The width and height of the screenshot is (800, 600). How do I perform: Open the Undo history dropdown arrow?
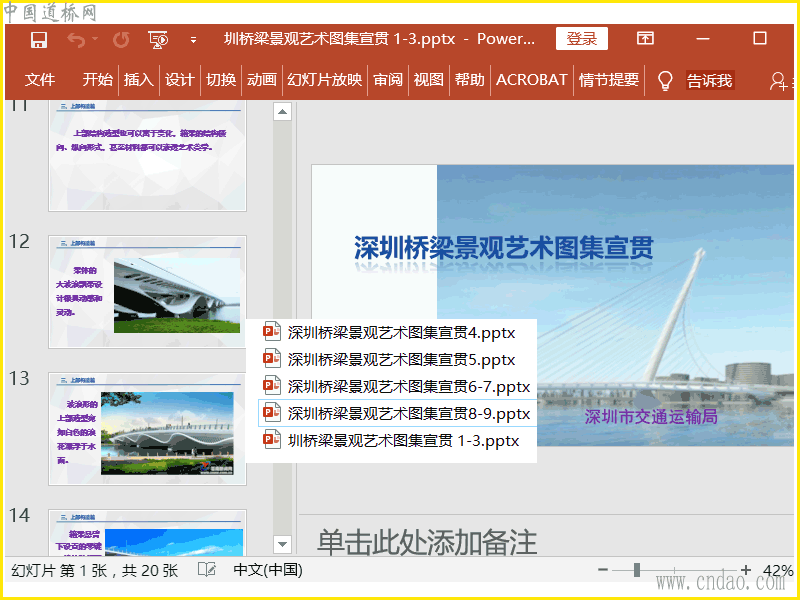tap(95, 40)
